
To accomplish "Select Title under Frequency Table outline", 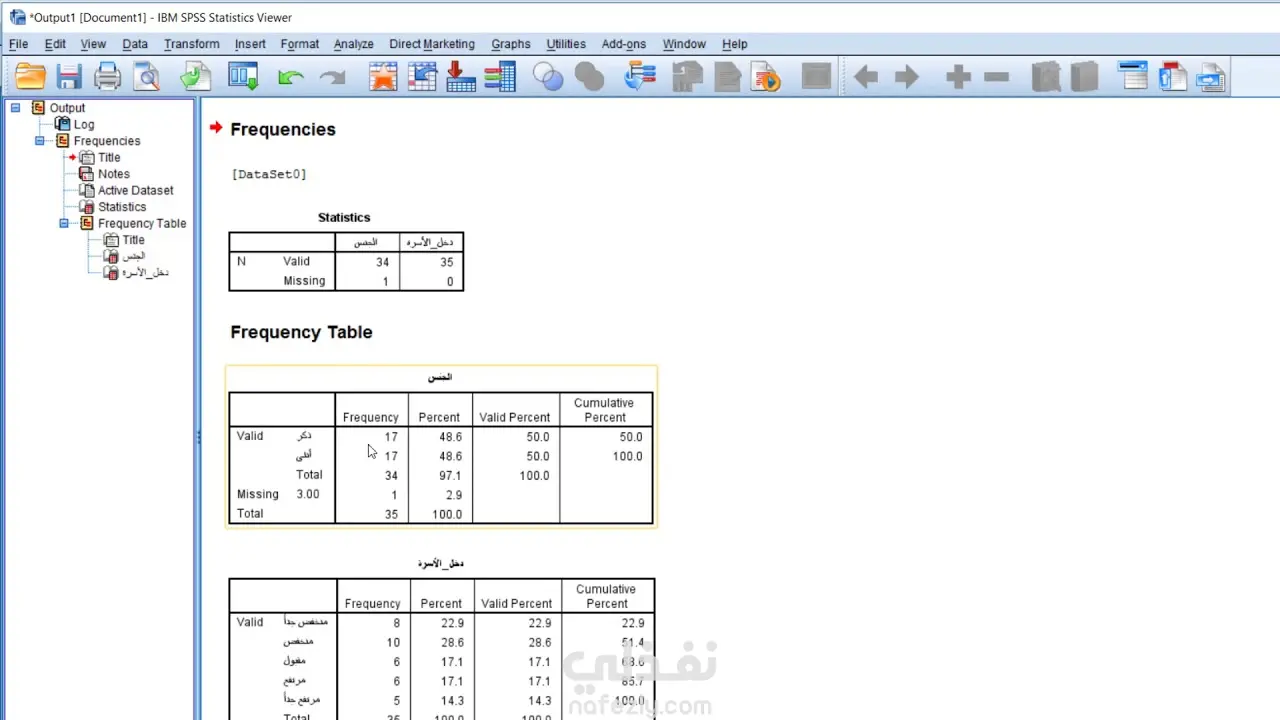I will click(133, 240).
